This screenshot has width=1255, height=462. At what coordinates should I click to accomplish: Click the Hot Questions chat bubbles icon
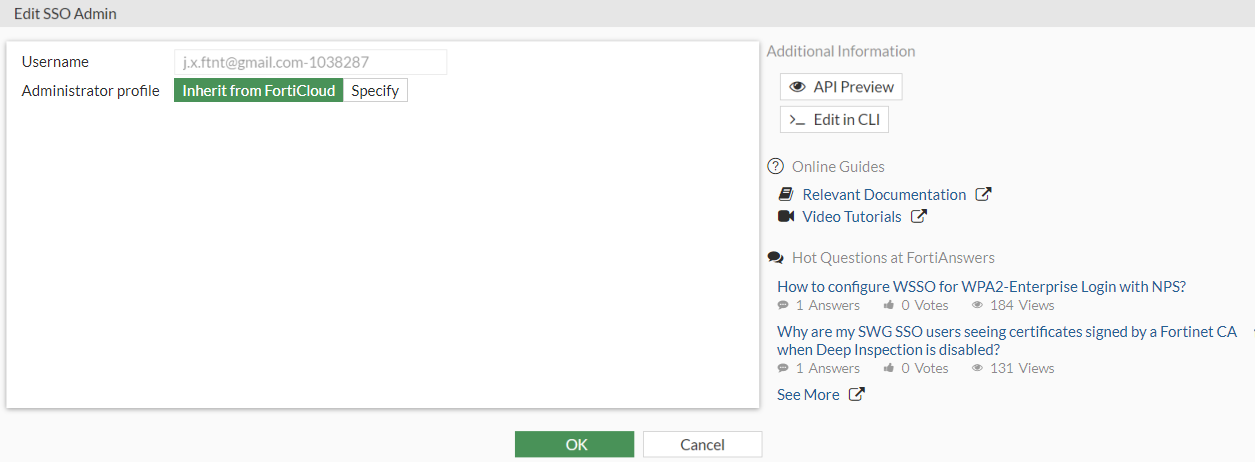[x=775, y=258]
